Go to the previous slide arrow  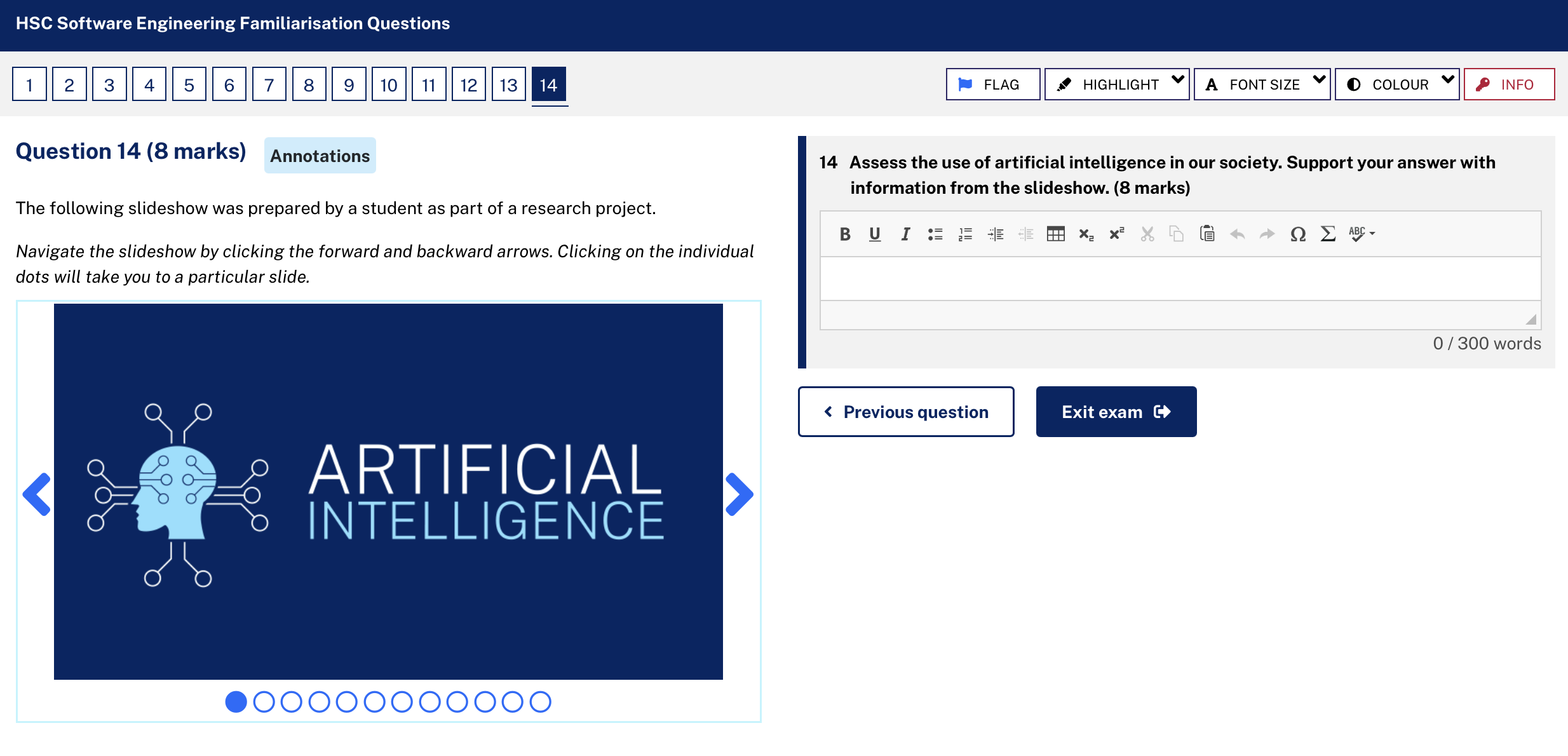37,494
